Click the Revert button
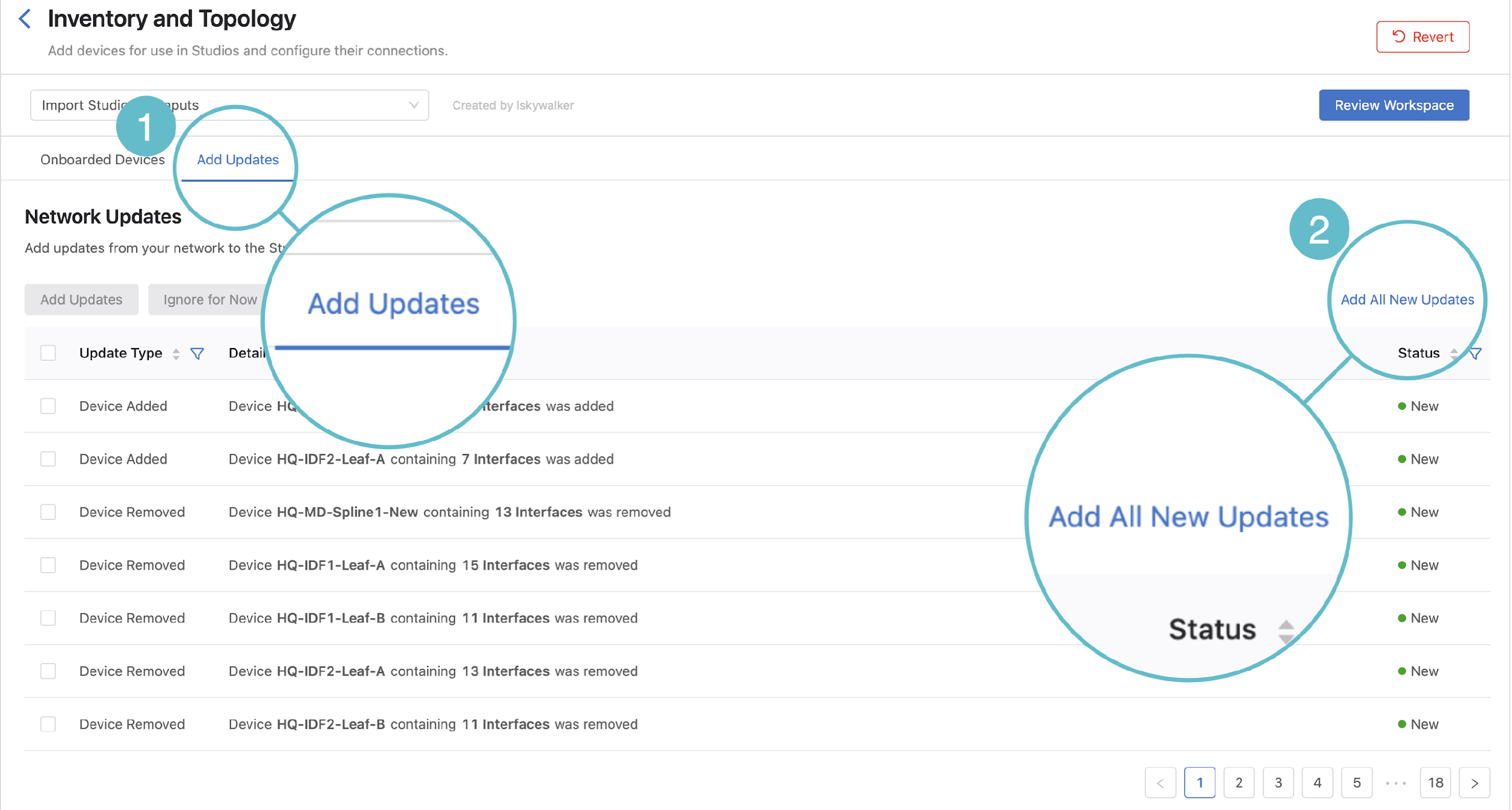The image size is (1512, 810). pyautogui.click(x=1422, y=37)
